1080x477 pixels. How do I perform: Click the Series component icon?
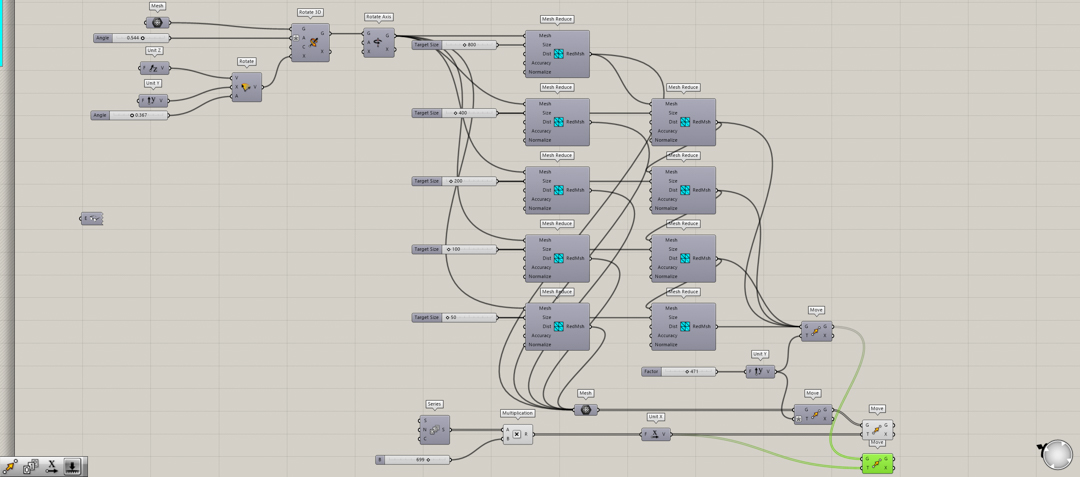click(435, 430)
